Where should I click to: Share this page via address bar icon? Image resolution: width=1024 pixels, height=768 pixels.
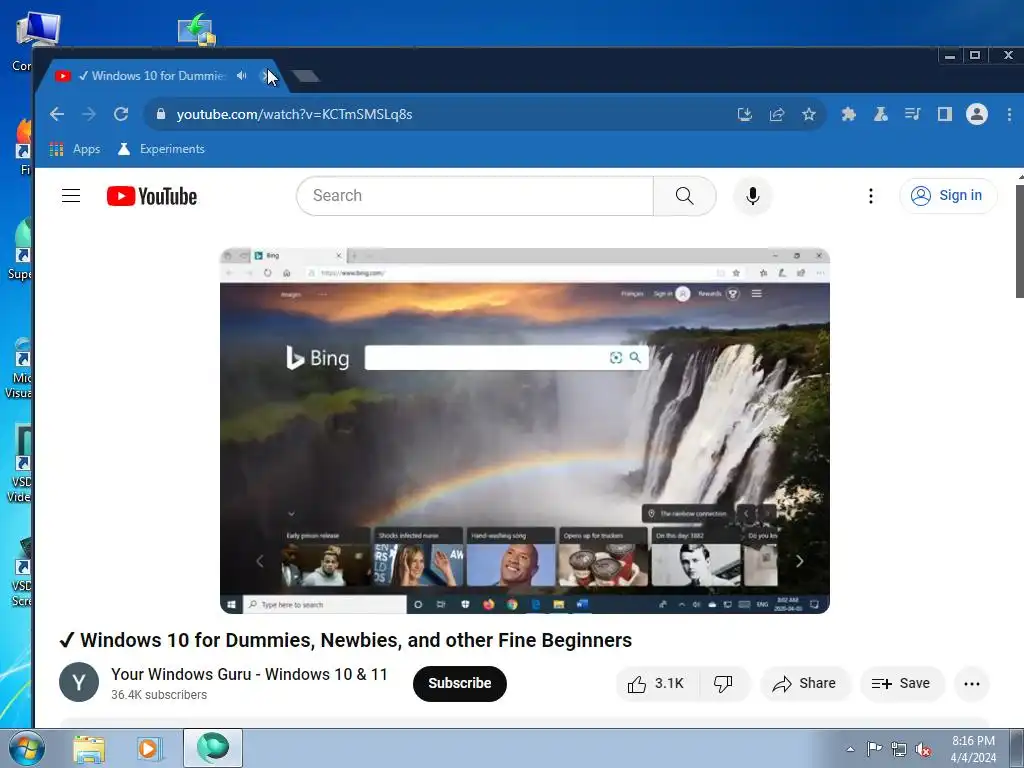click(x=776, y=115)
